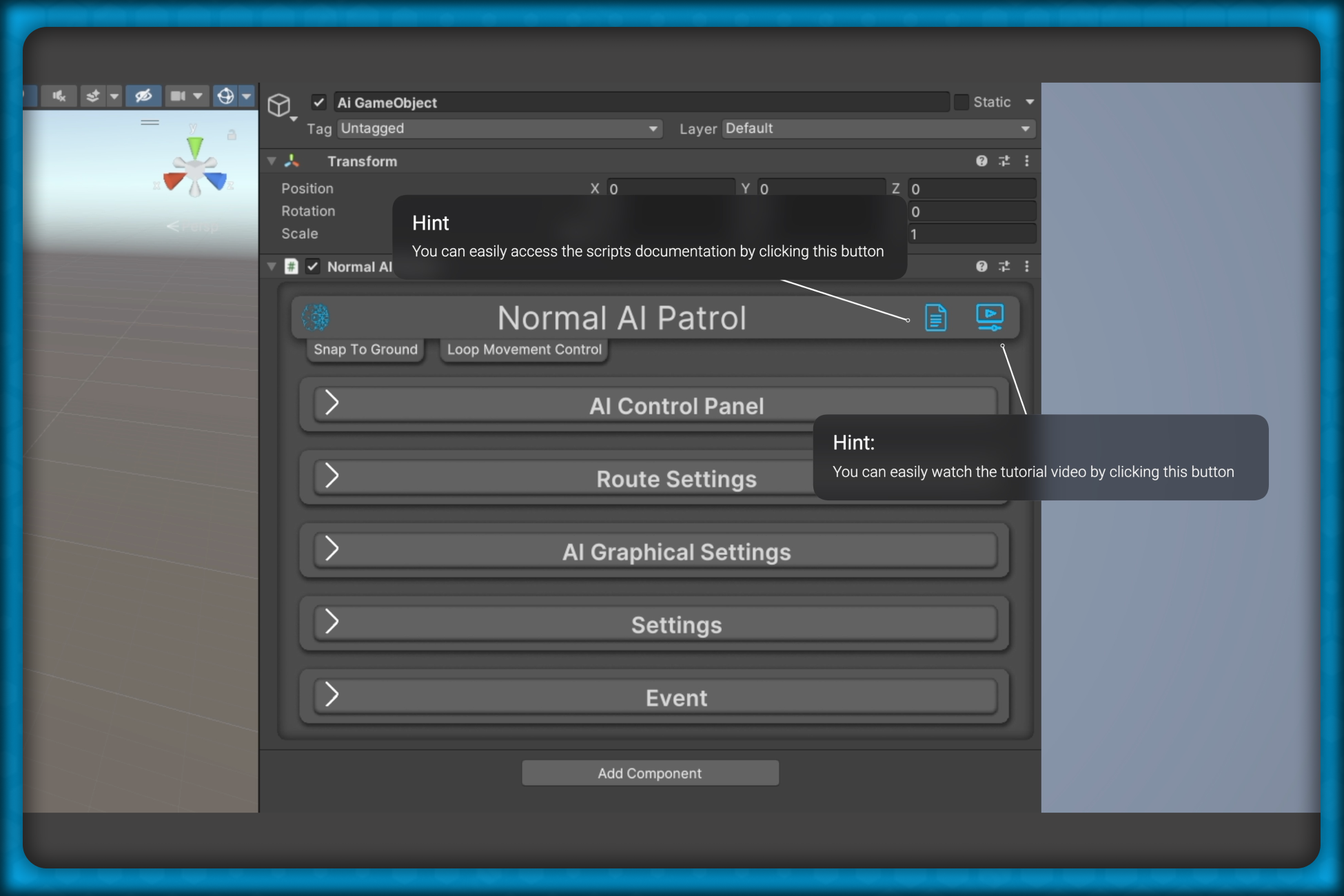Viewport: 1344px width, 896px height.
Task: Toggle scene visibility hidden-eye button
Action: click(x=143, y=96)
